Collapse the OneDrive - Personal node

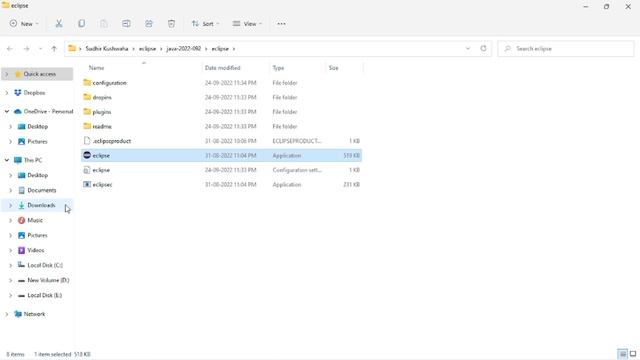[7, 111]
